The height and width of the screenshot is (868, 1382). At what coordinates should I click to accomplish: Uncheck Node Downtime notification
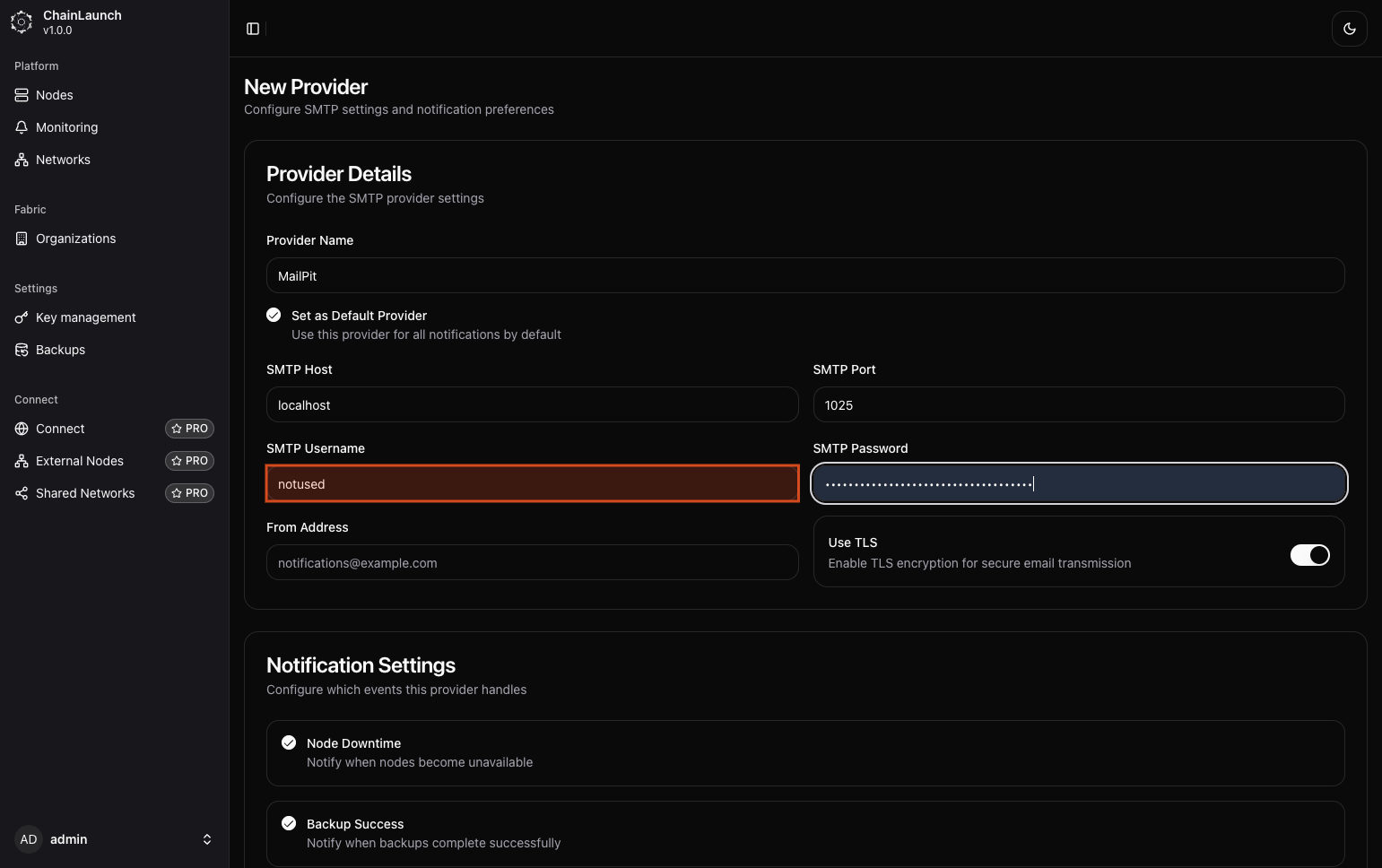[289, 742]
